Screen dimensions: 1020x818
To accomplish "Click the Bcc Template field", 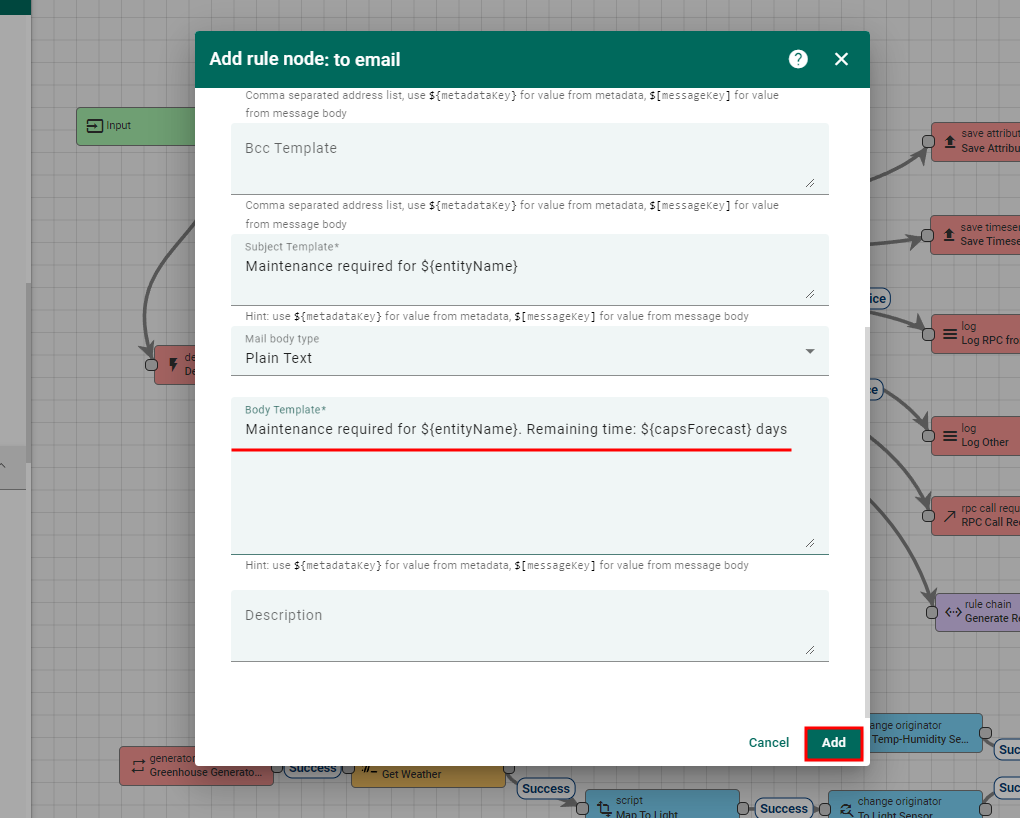I will (x=529, y=158).
